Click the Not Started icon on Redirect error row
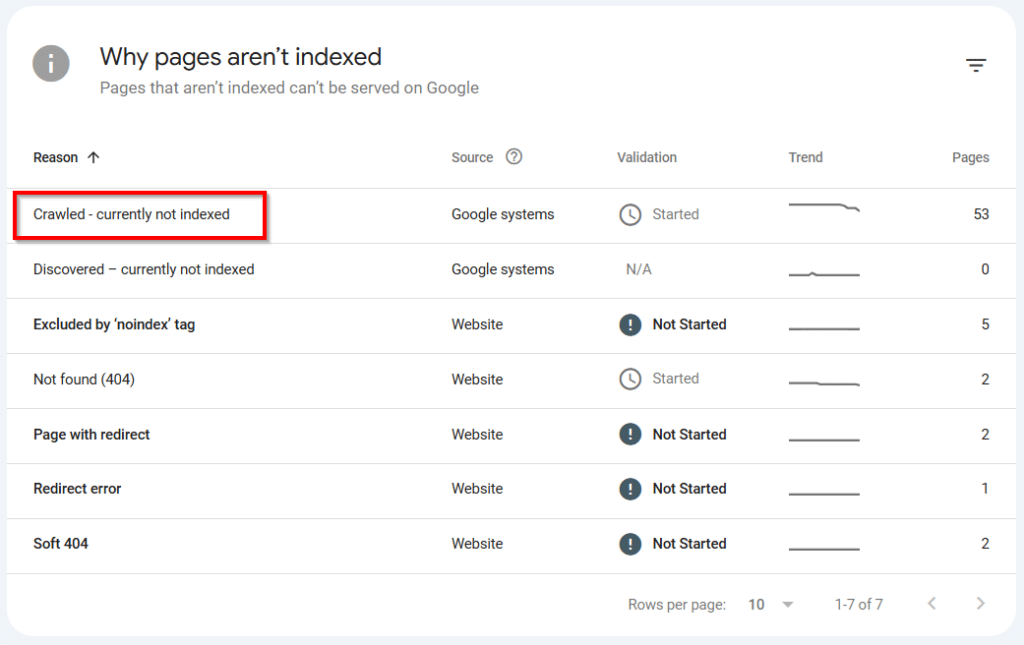Viewport: 1024px width, 645px height. coord(630,489)
